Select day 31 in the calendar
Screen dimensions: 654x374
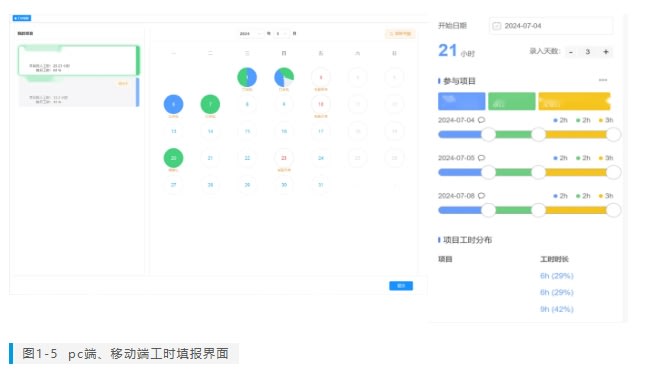pos(321,185)
